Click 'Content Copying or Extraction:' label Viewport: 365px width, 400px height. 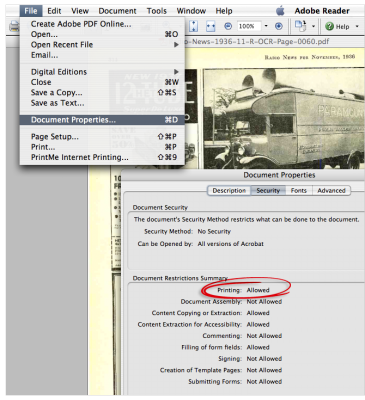tap(197, 313)
